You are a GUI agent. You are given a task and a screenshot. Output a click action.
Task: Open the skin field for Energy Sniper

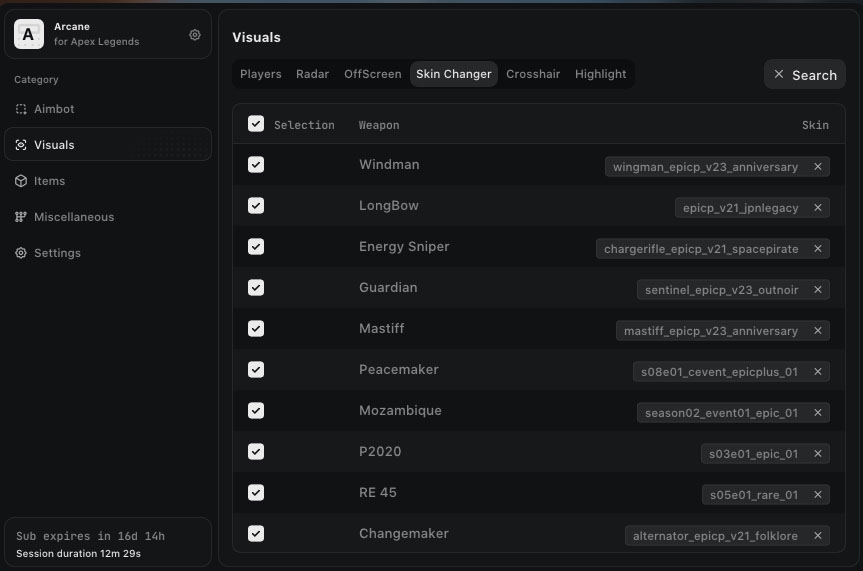701,249
